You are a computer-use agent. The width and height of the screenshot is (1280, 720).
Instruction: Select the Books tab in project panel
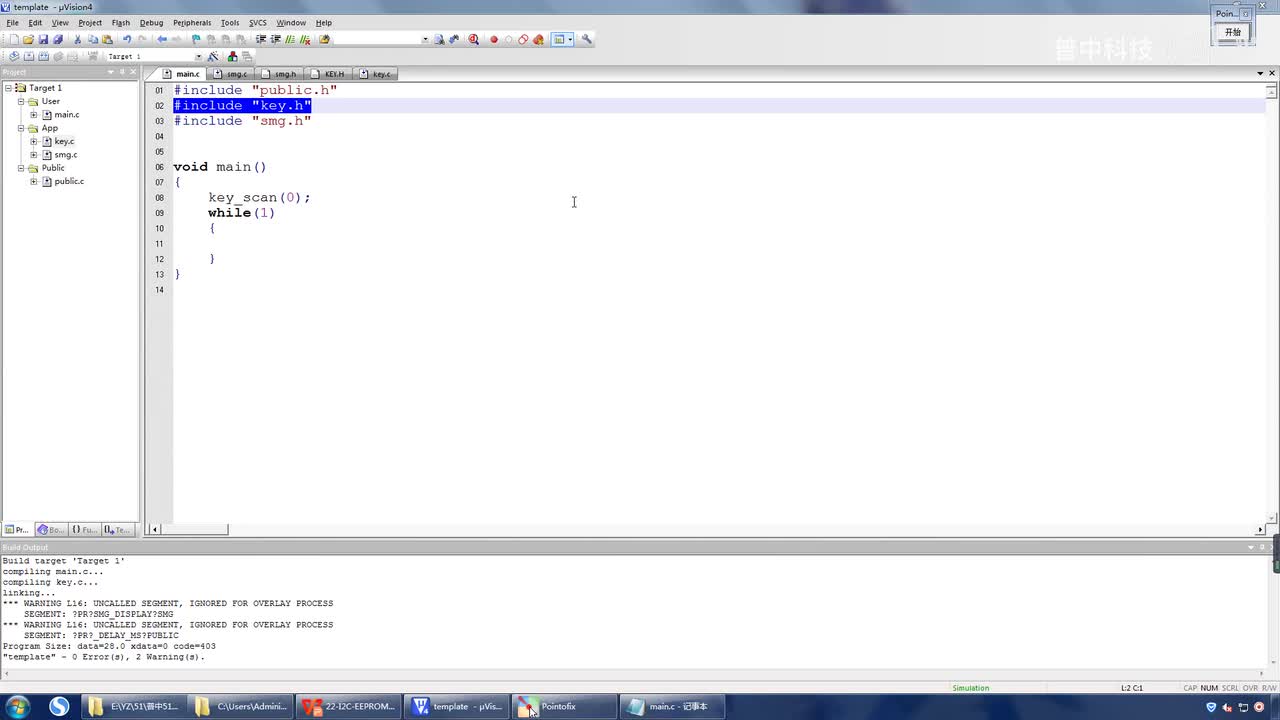coord(50,530)
